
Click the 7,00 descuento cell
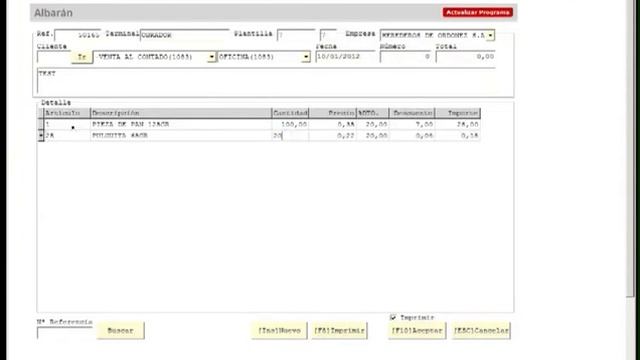click(412, 124)
